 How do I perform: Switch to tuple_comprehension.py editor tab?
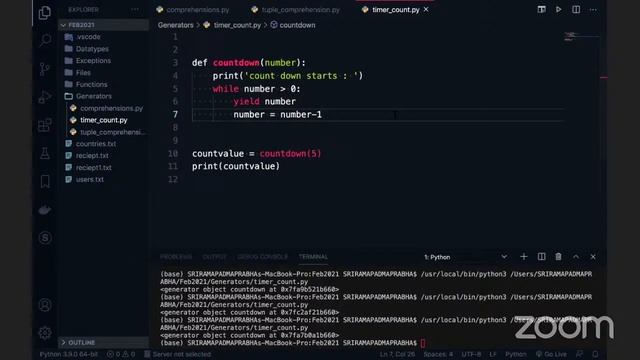tap(296, 9)
